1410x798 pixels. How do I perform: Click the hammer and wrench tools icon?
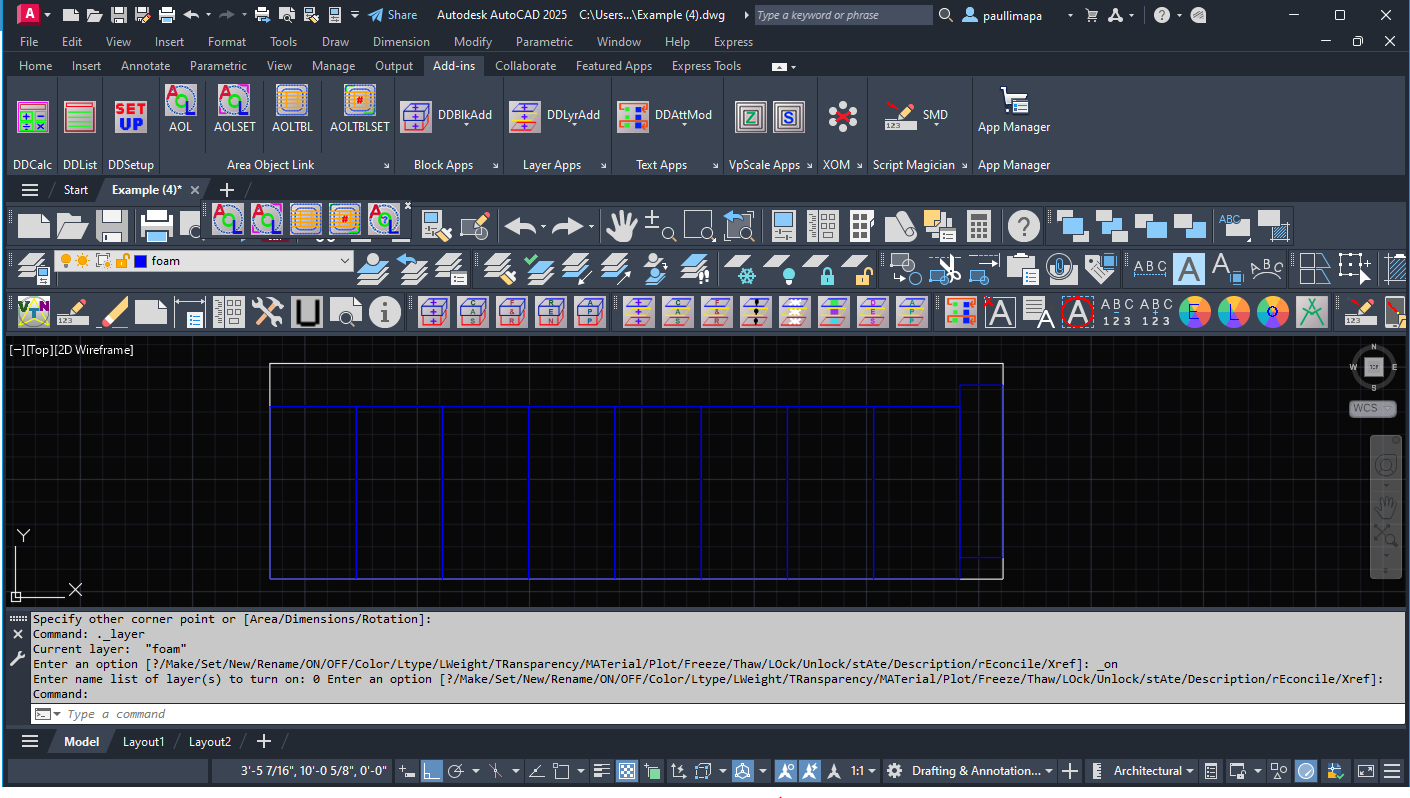point(267,312)
